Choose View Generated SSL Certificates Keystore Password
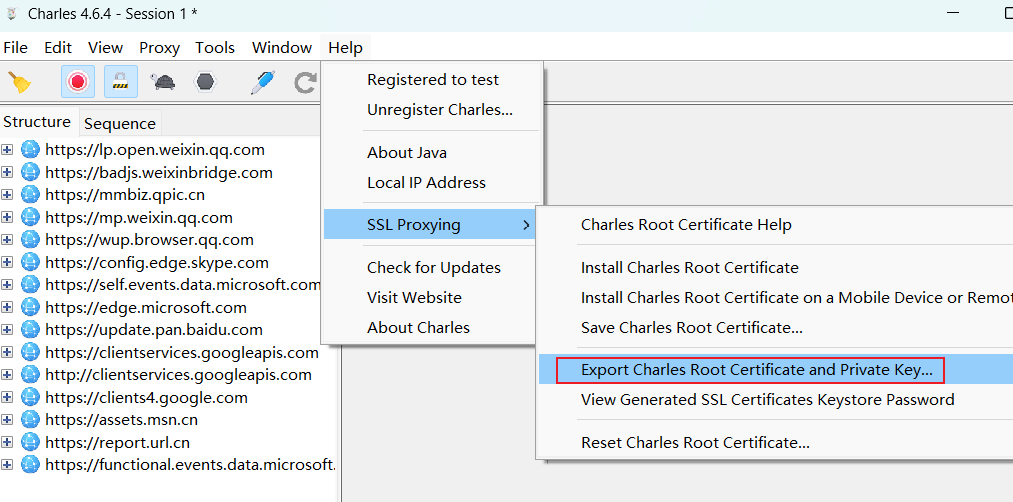Screen dimensions: 1013x502 [x=776, y=400]
